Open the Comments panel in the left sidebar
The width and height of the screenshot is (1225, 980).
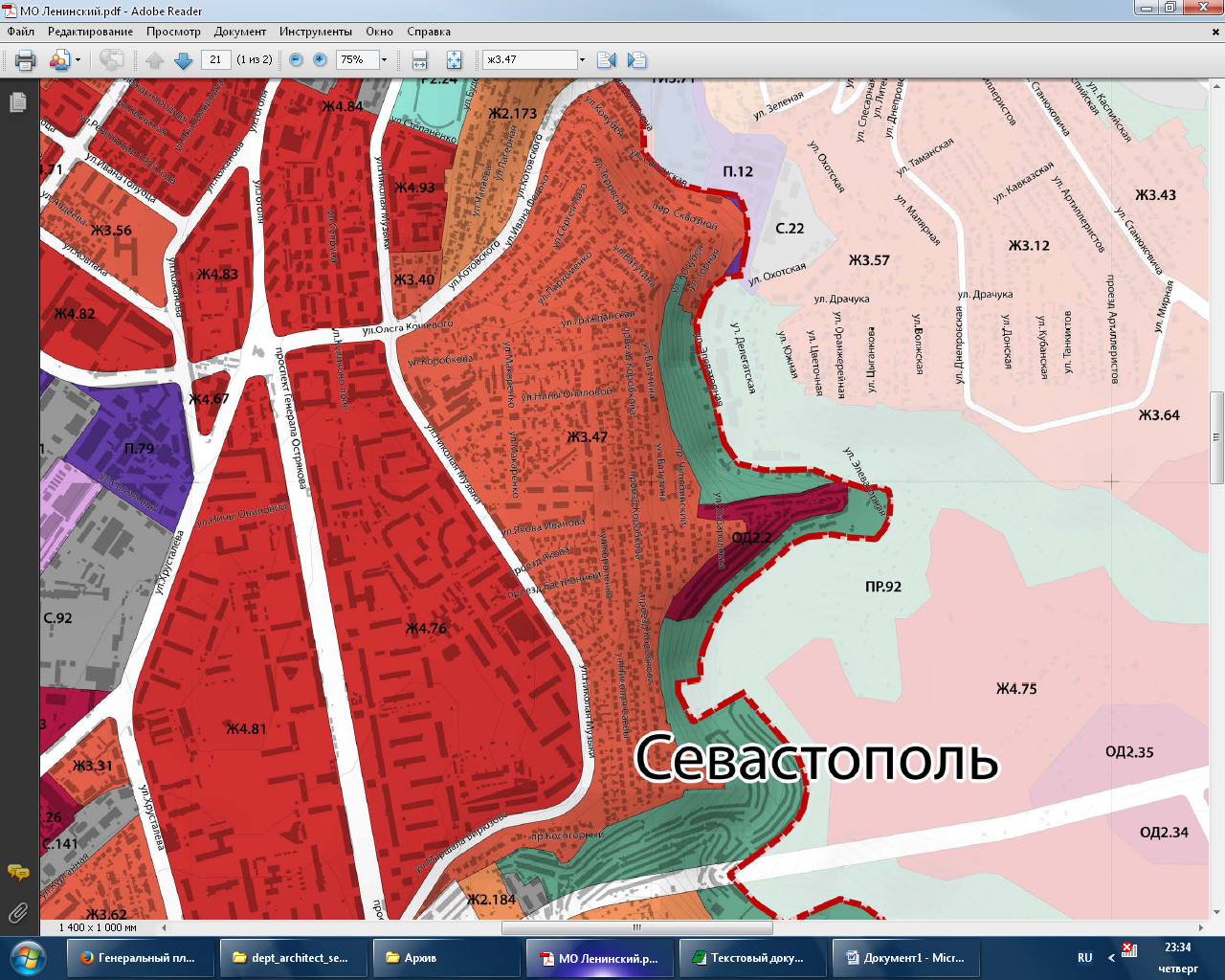[18, 872]
